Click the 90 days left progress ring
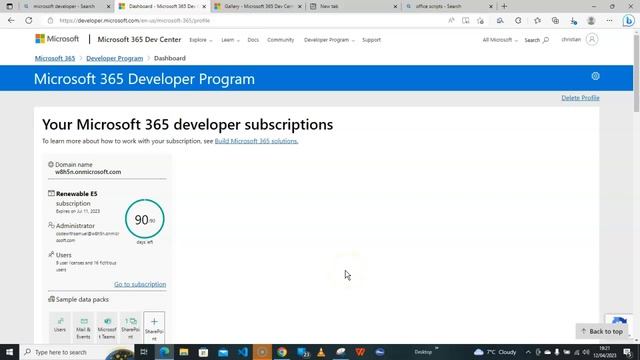 pyautogui.click(x=144, y=219)
